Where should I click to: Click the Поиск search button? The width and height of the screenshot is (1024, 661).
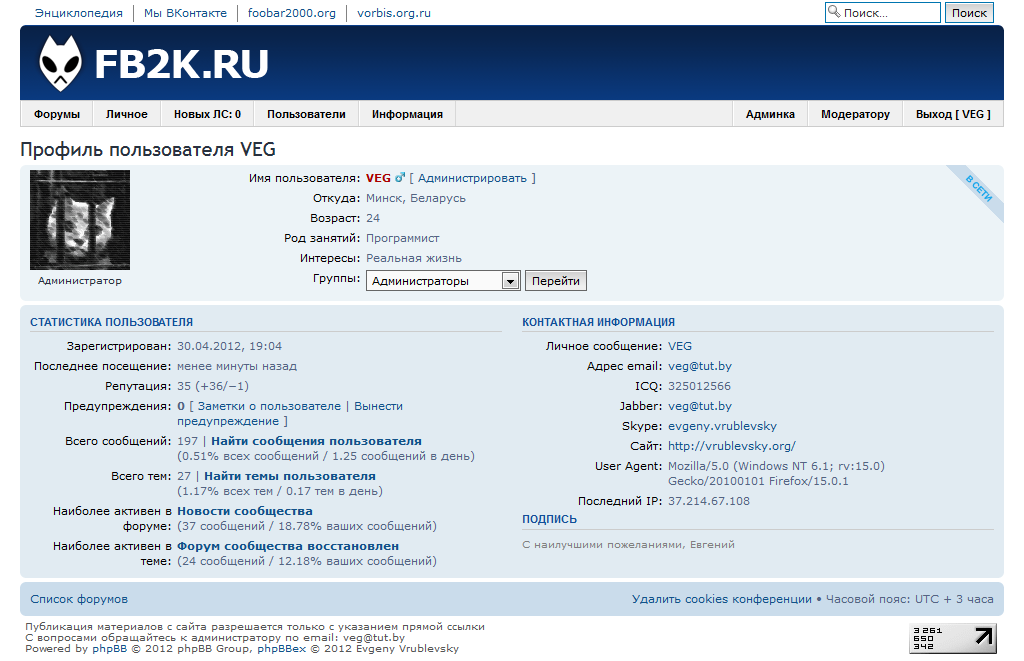(968, 13)
